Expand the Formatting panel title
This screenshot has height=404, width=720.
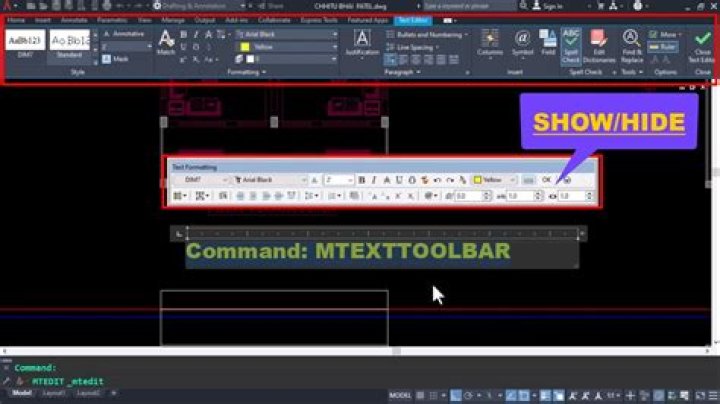tap(247, 72)
